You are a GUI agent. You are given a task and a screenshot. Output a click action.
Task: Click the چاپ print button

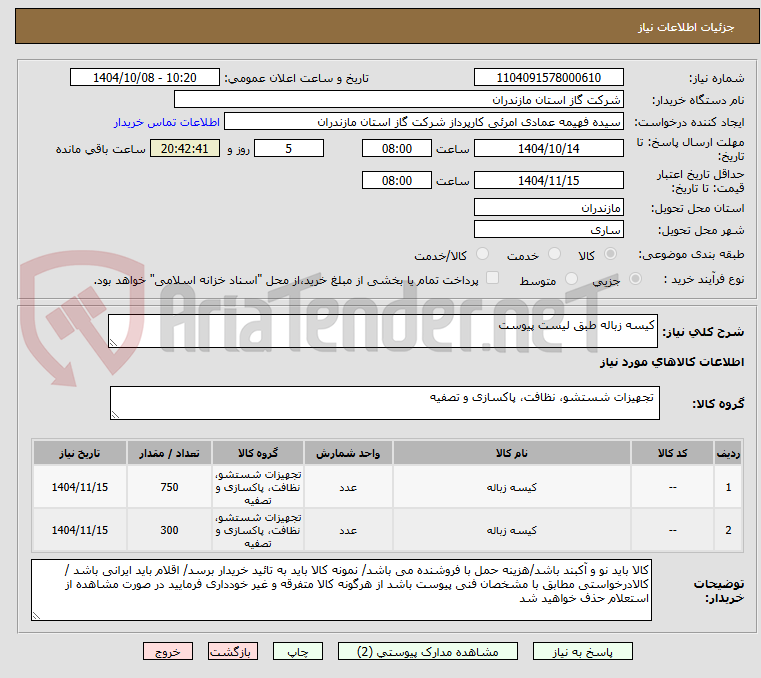pyautogui.click(x=298, y=651)
